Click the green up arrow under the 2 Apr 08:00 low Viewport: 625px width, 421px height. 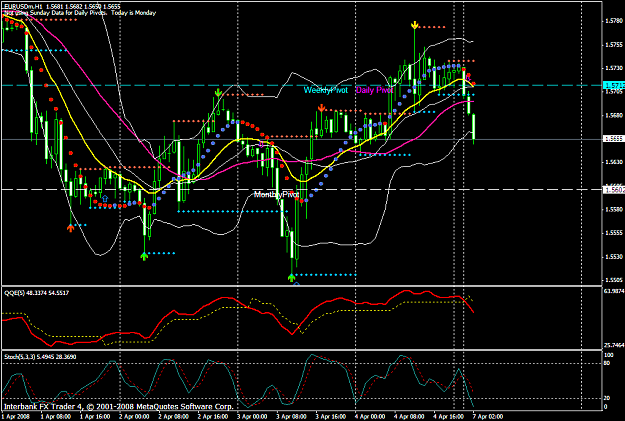(144, 256)
